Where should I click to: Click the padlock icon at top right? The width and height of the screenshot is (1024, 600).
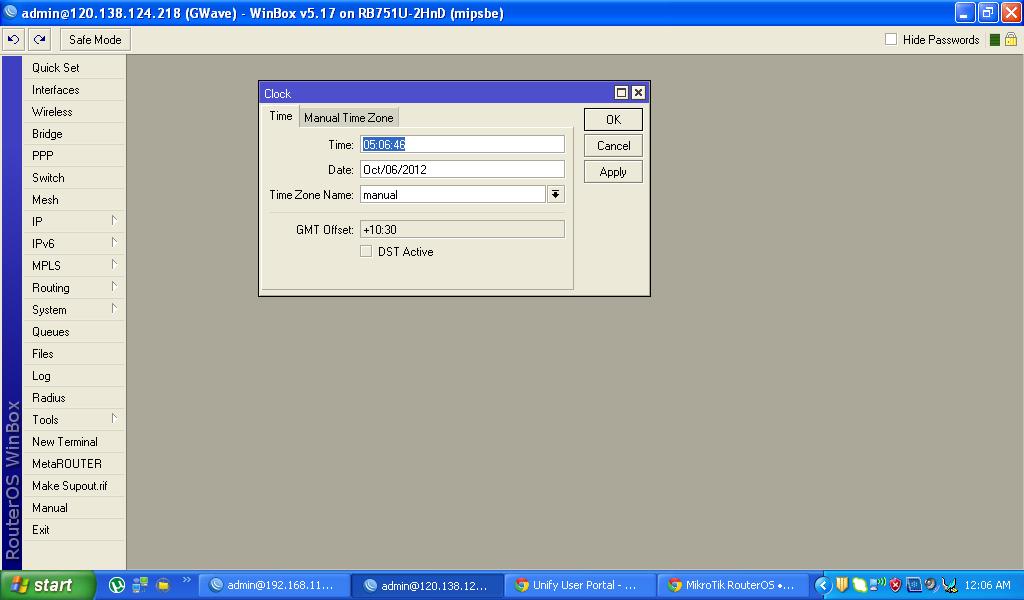tap(1010, 39)
